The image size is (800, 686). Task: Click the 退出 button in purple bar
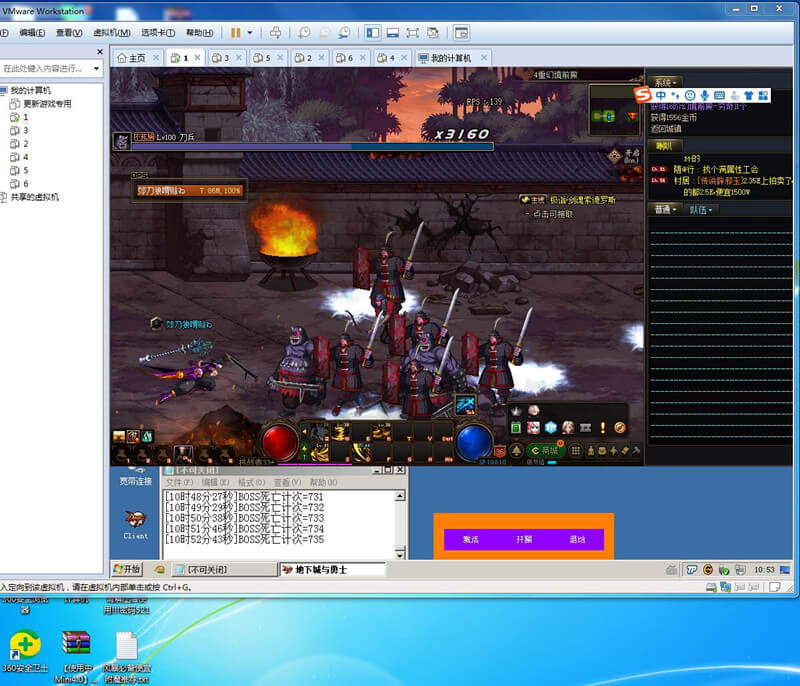(x=578, y=539)
